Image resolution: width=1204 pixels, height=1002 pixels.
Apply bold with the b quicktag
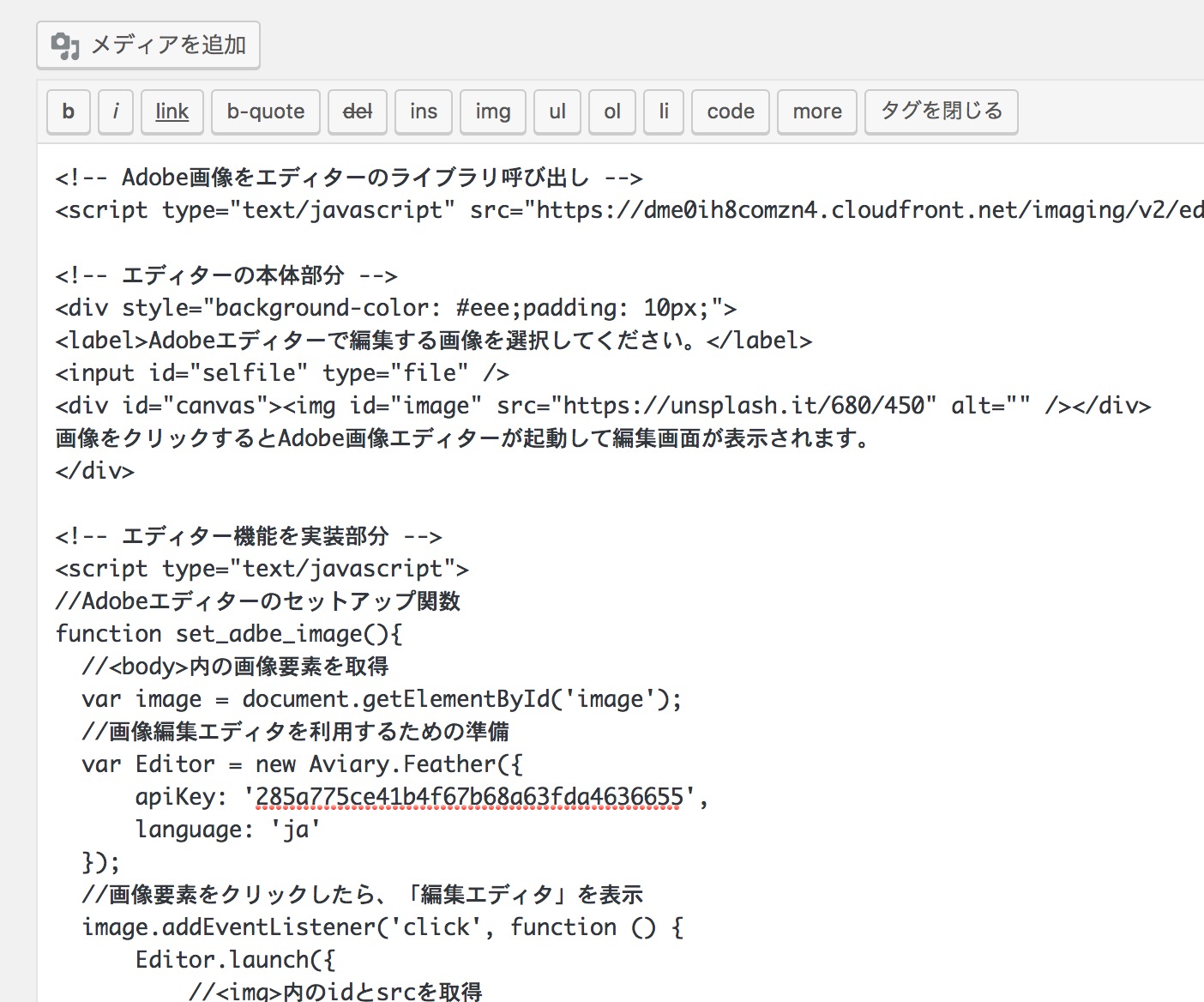(x=68, y=112)
